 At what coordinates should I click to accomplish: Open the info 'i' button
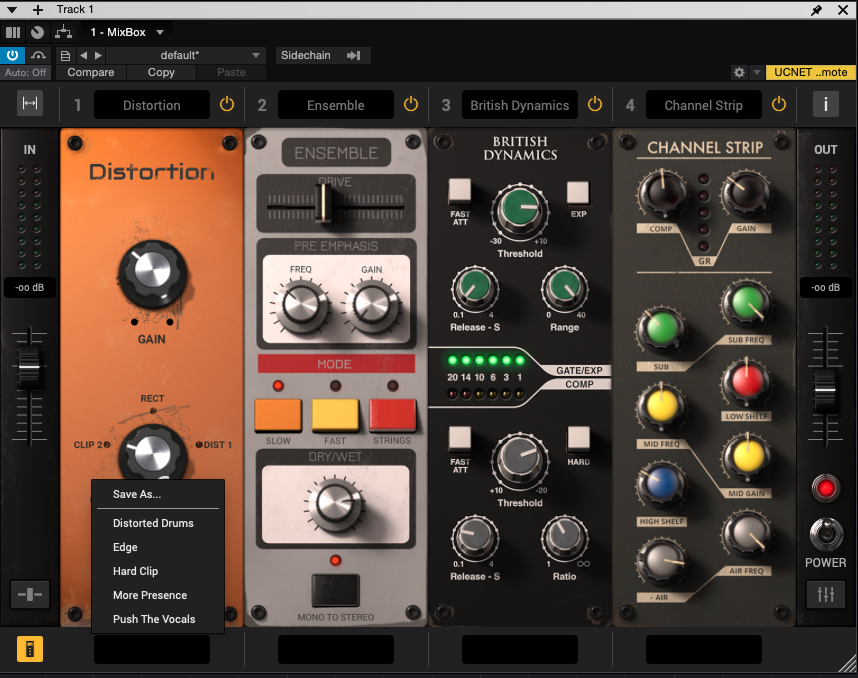click(x=826, y=103)
